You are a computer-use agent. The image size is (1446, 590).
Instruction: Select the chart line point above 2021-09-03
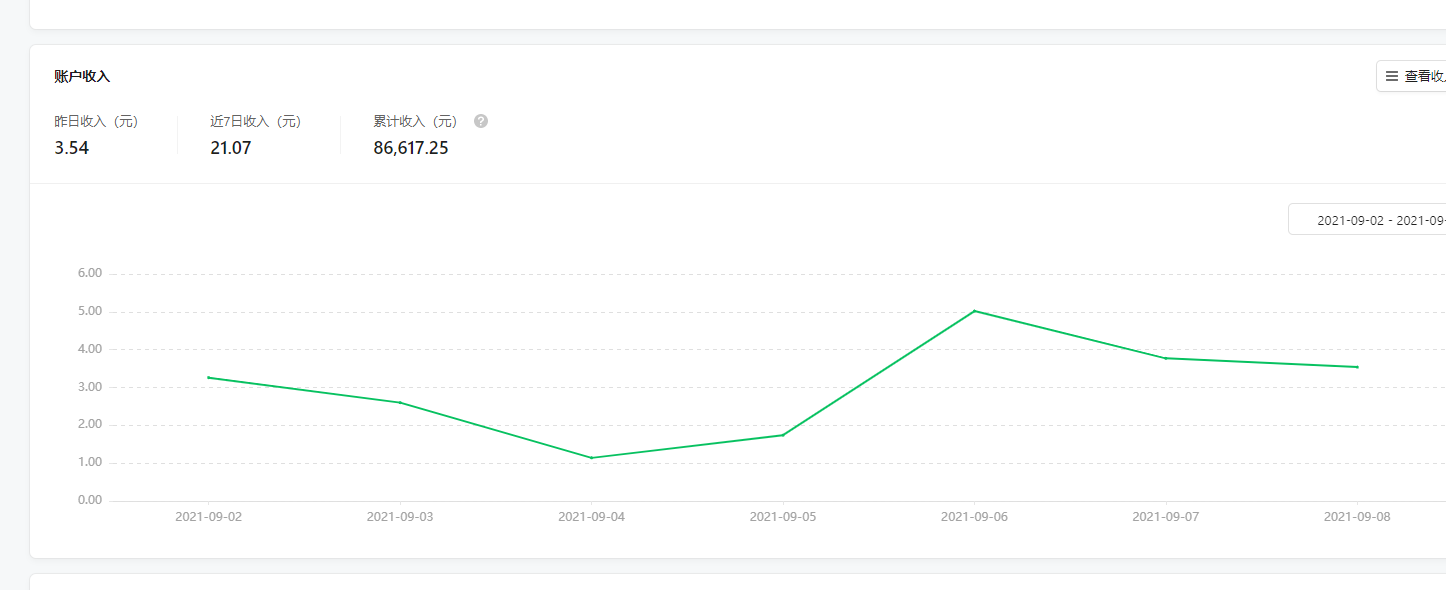pyautogui.click(x=400, y=403)
